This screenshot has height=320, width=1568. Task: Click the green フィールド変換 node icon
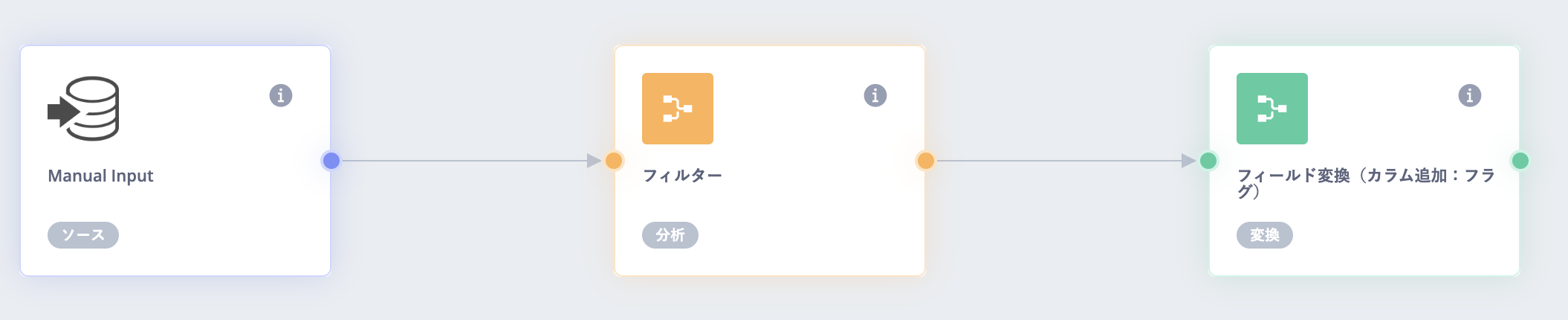pyautogui.click(x=1271, y=109)
